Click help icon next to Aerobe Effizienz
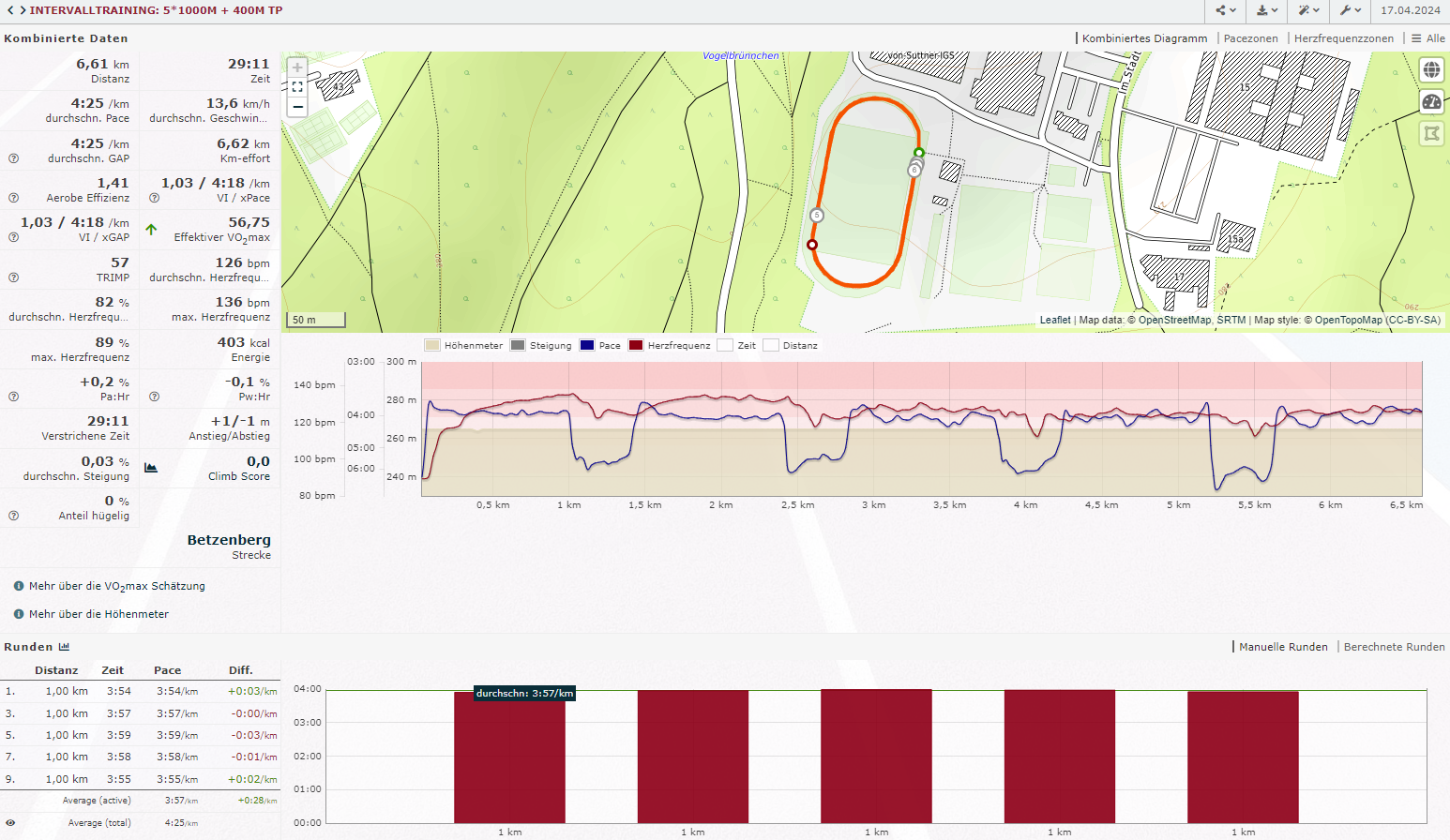The width and height of the screenshot is (1450, 840). pyautogui.click(x=14, y=198)
